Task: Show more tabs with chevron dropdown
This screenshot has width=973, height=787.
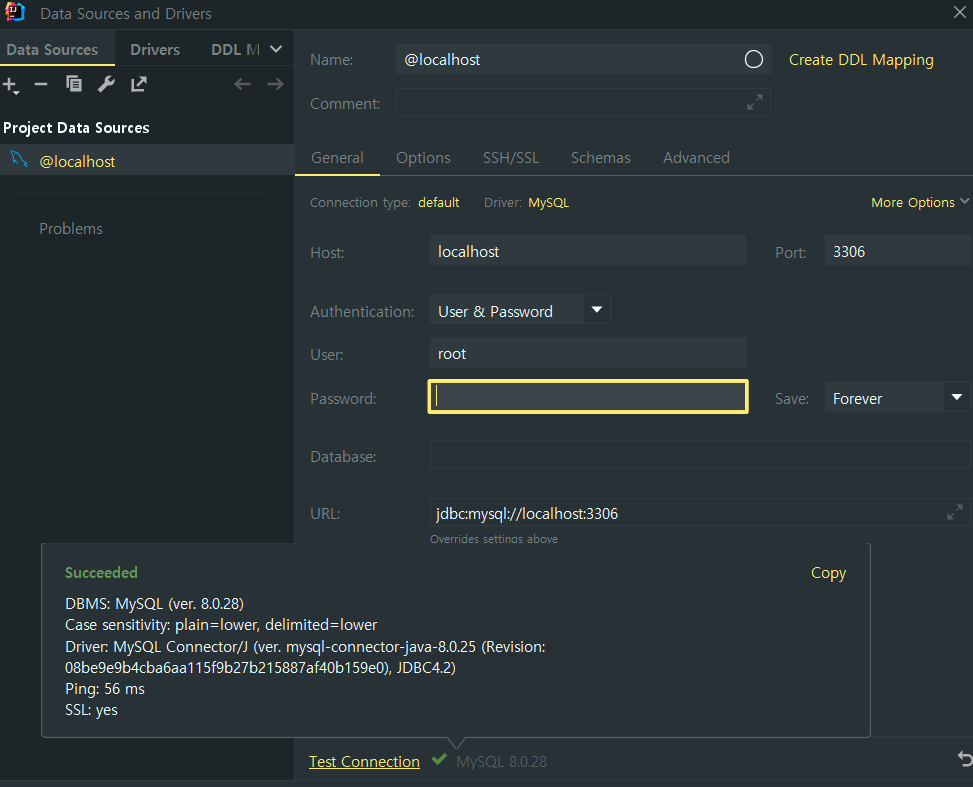Action: [x=276, y=49]
